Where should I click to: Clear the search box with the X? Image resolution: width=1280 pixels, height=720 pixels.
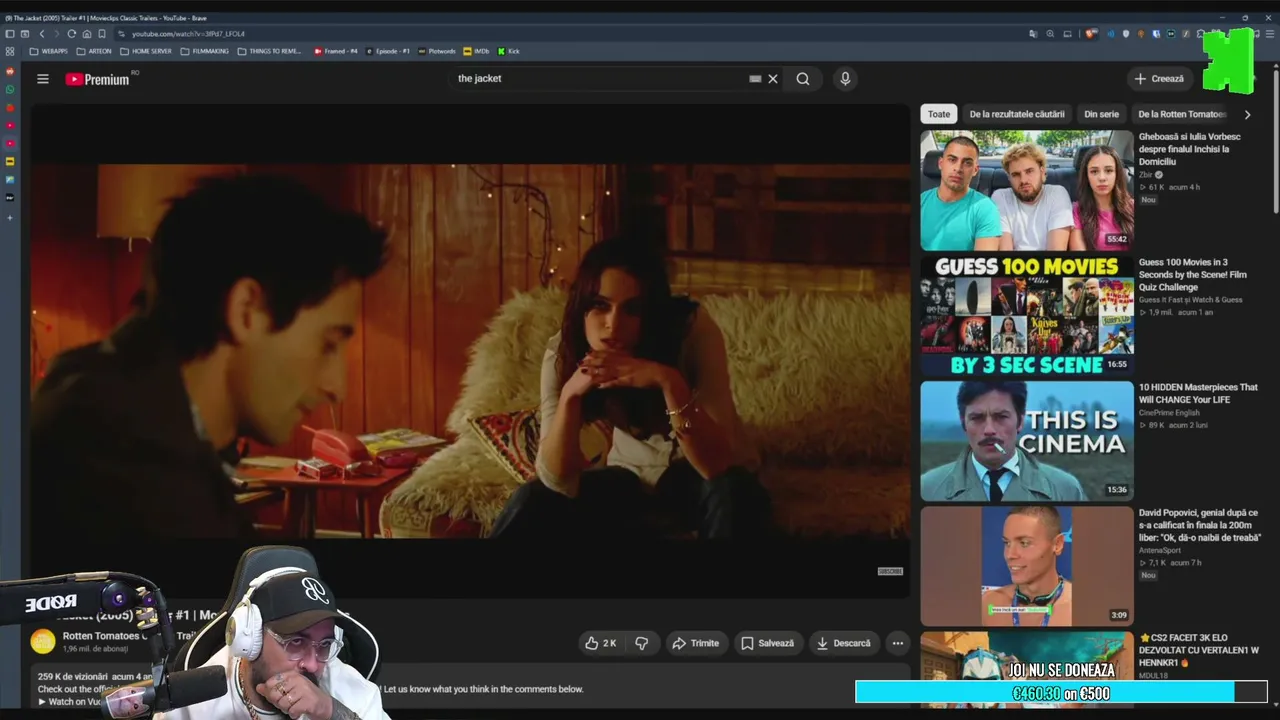773,79
